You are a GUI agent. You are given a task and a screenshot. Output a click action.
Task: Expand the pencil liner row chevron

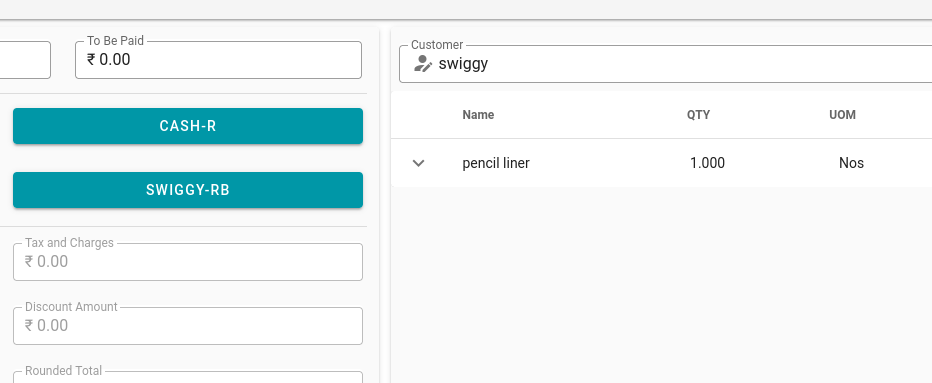click(418, 163)
